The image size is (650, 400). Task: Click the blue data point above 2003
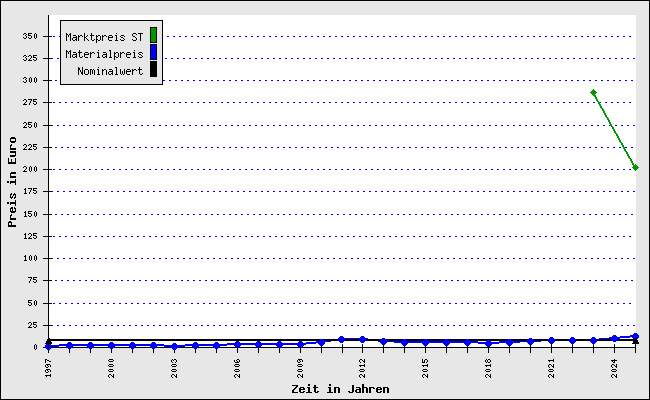click(174, 346)
